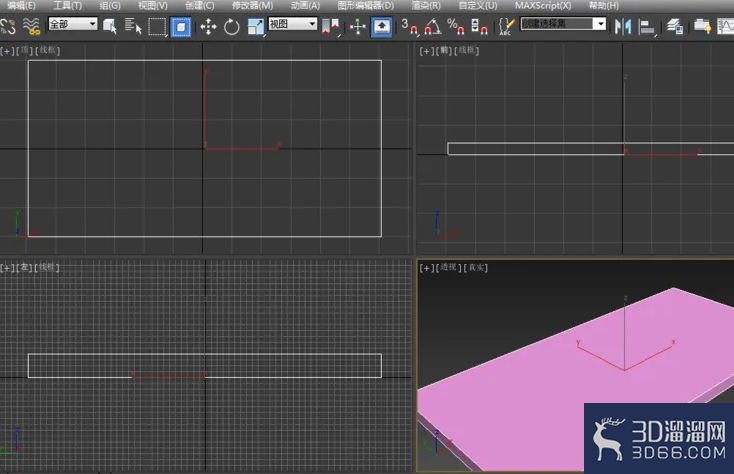
Task: Click the Curve Editor icon at toolbar end
Action: pos(726,27)
